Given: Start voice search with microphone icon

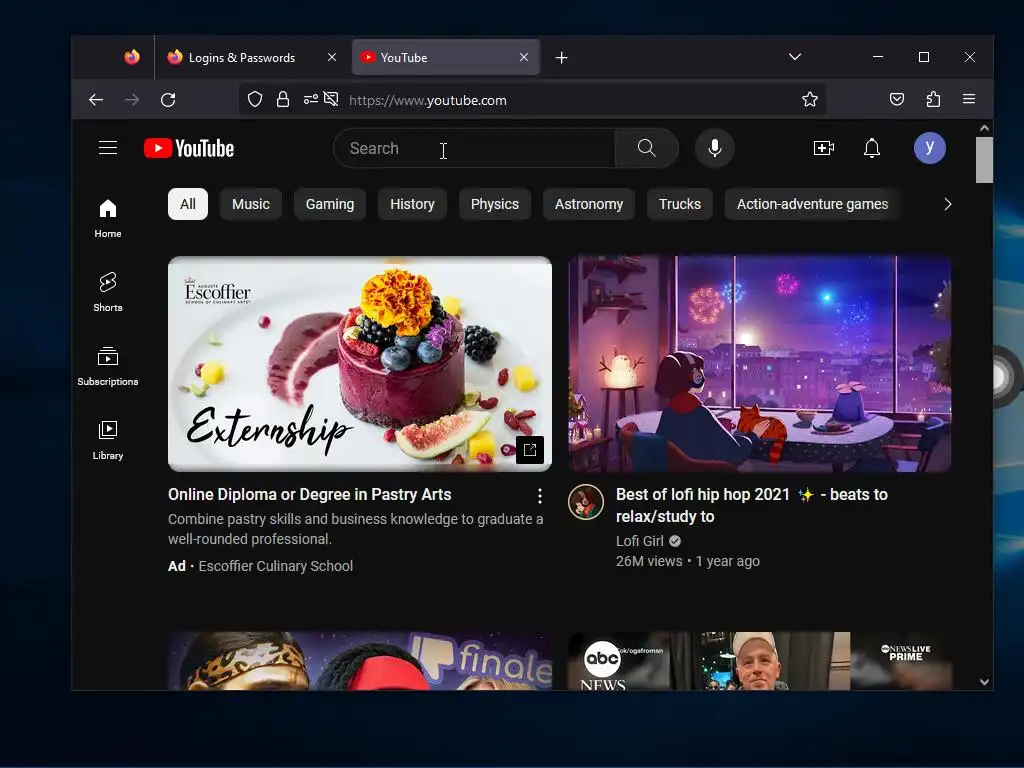Looking at the screenshot, I should [x=715, y=148].
